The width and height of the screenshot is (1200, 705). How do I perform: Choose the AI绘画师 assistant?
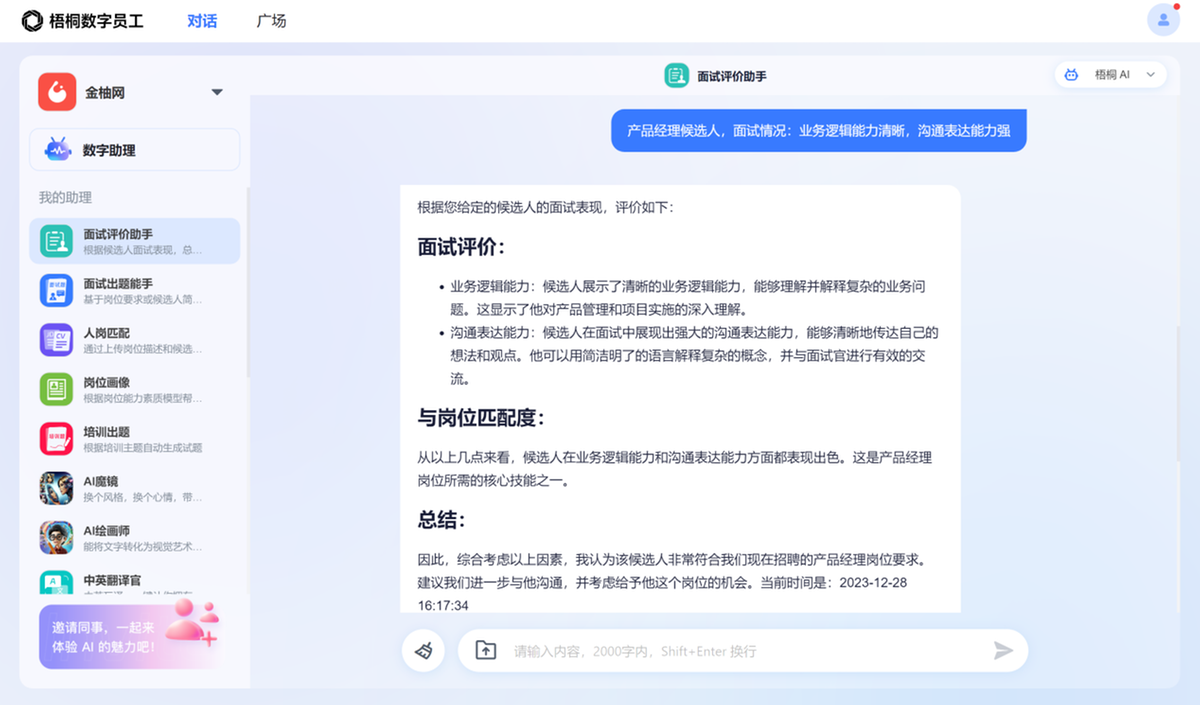tap(56, 538)
